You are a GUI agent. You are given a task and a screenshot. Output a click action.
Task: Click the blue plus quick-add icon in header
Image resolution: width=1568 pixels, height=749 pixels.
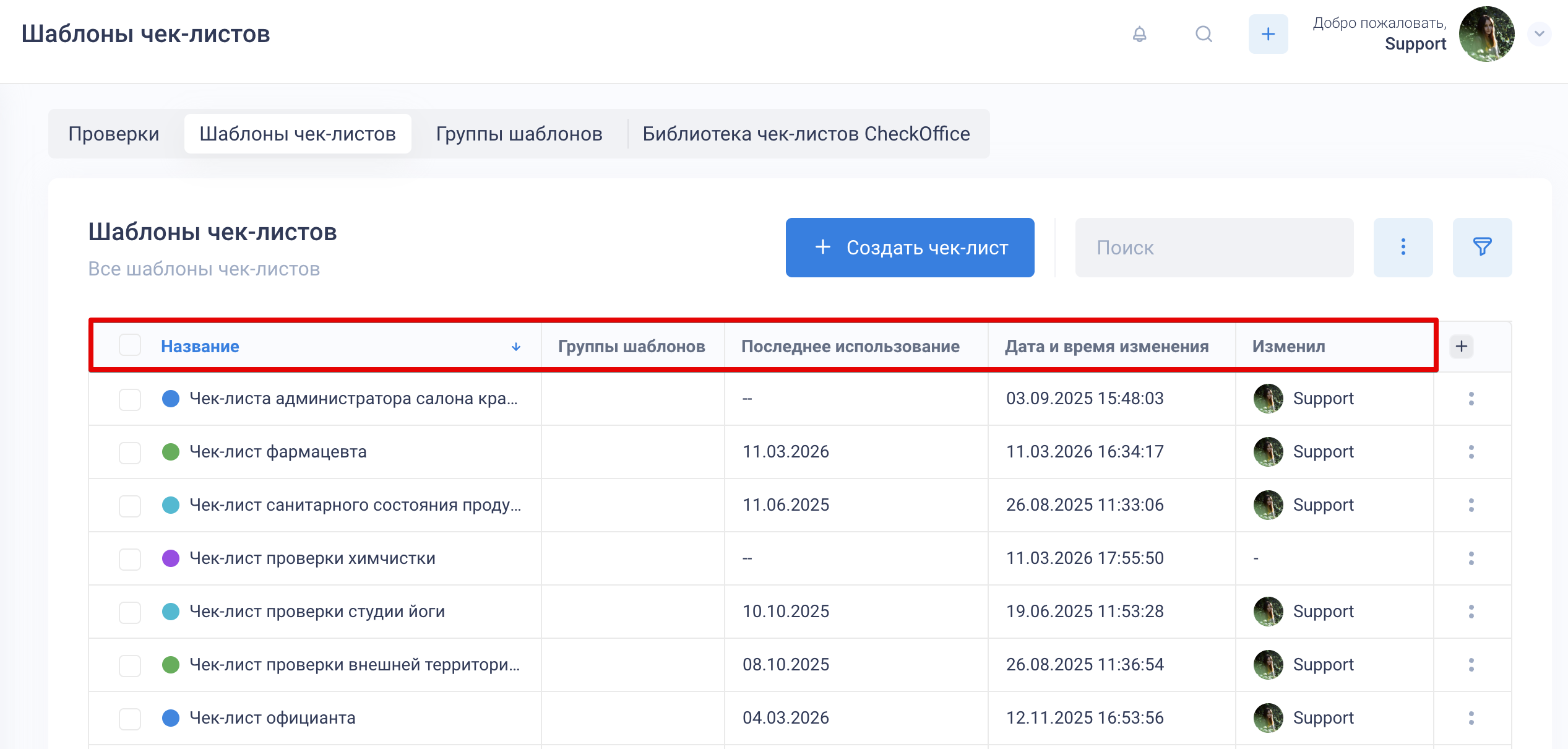(1268, 34)
